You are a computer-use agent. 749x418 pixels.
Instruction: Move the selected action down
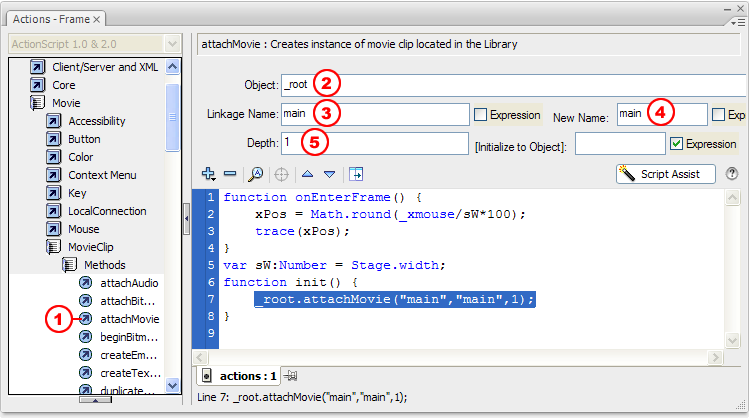pos(329,173)
